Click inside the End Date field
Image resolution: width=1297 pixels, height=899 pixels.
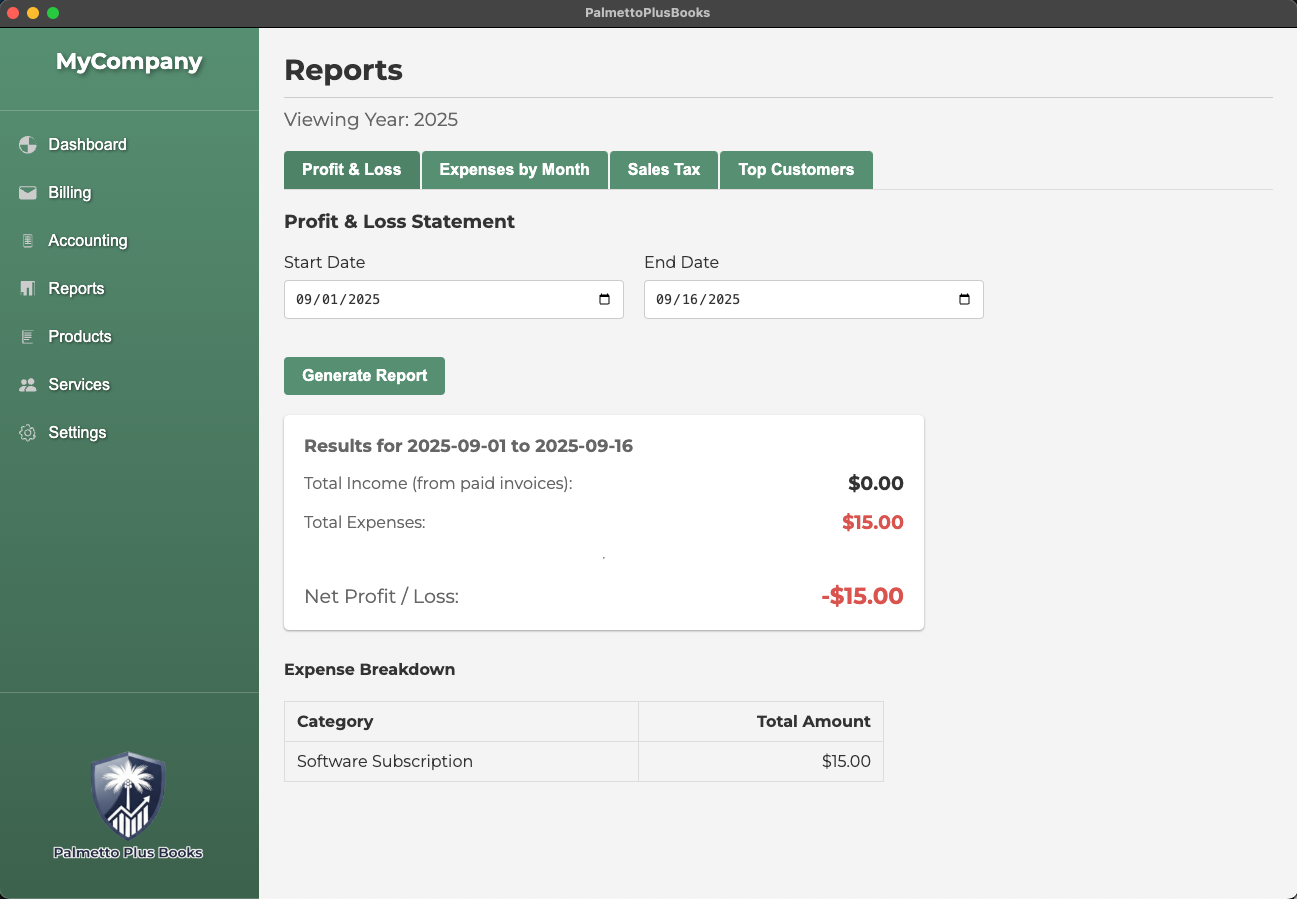tap(800, 300)
